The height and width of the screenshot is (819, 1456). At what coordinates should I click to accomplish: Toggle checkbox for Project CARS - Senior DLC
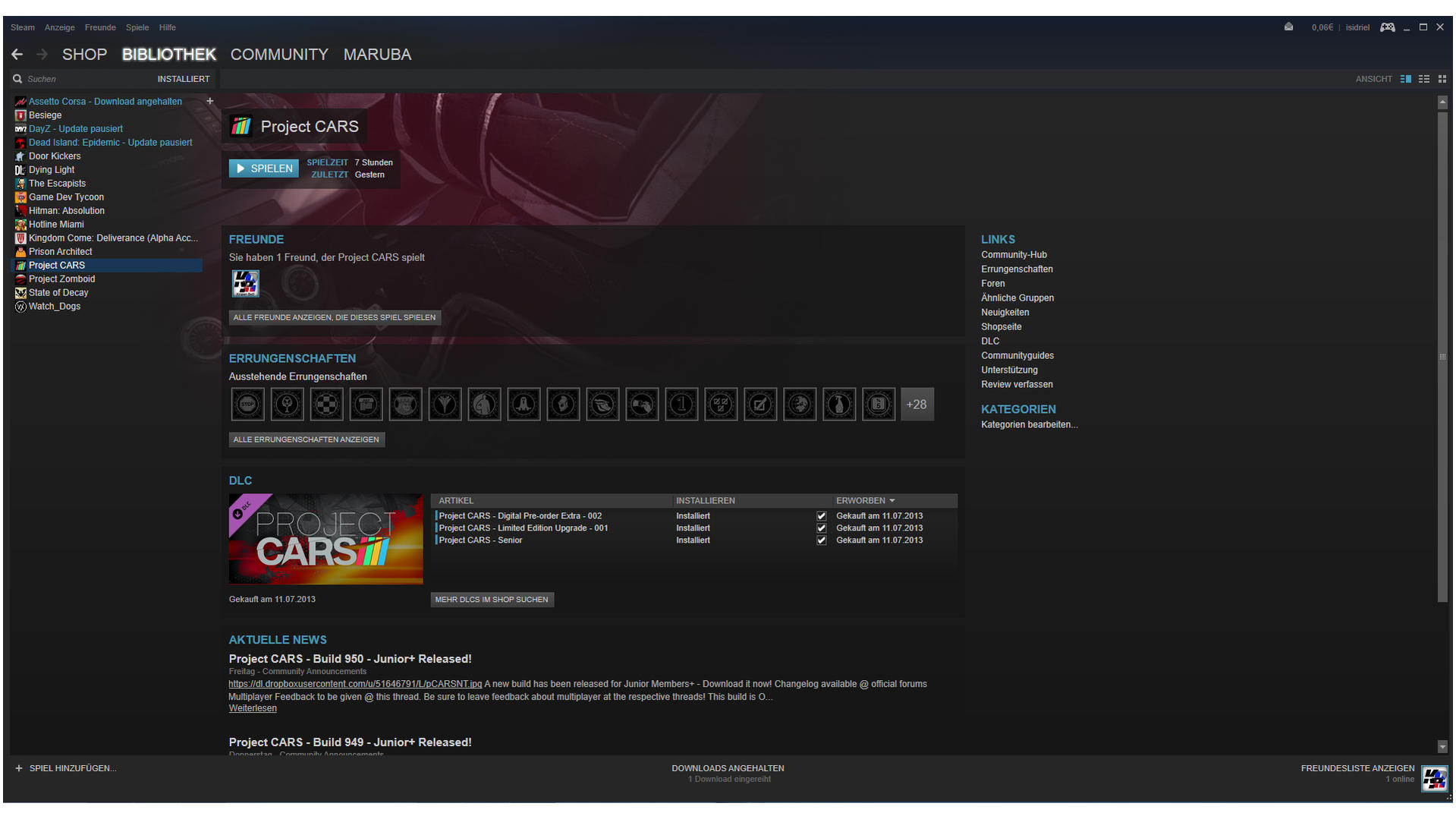tap(821, 540)
